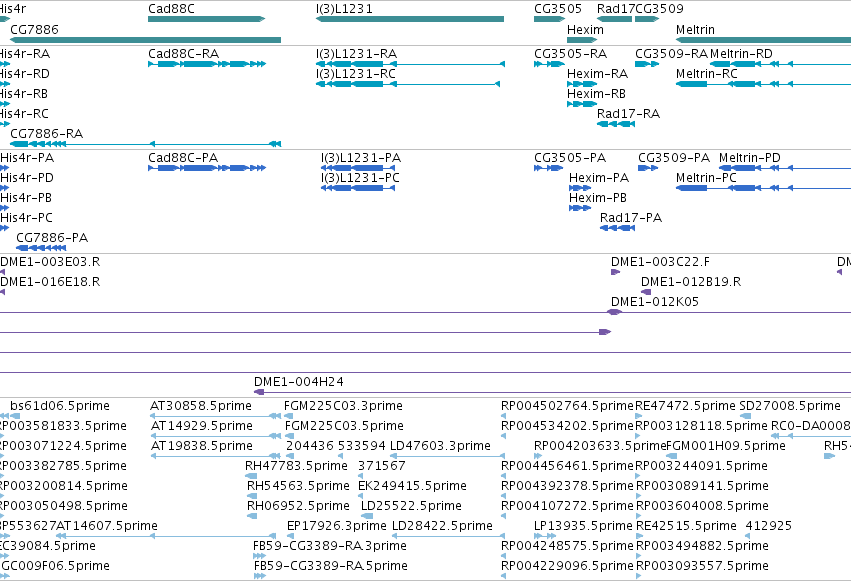Select the AT14929.5prime EST label
This screenshot has height=581, width=851.
coord(201,426)
